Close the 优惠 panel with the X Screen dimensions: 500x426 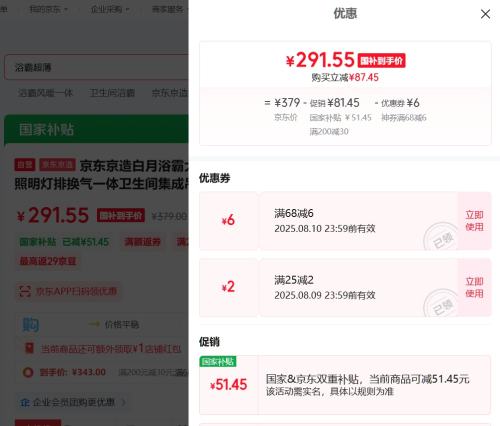click(x=485, y=14)
